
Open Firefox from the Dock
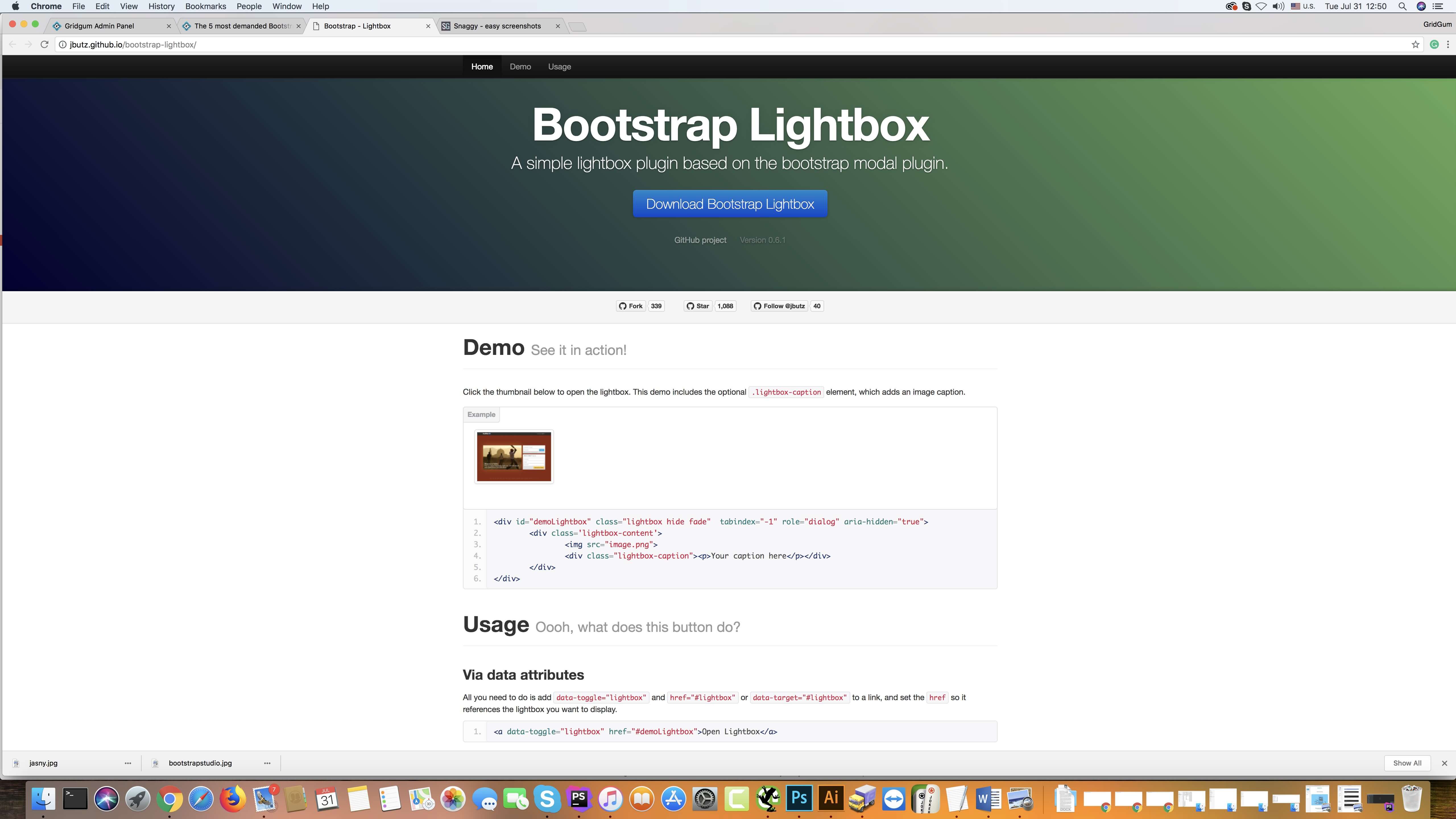232,799
